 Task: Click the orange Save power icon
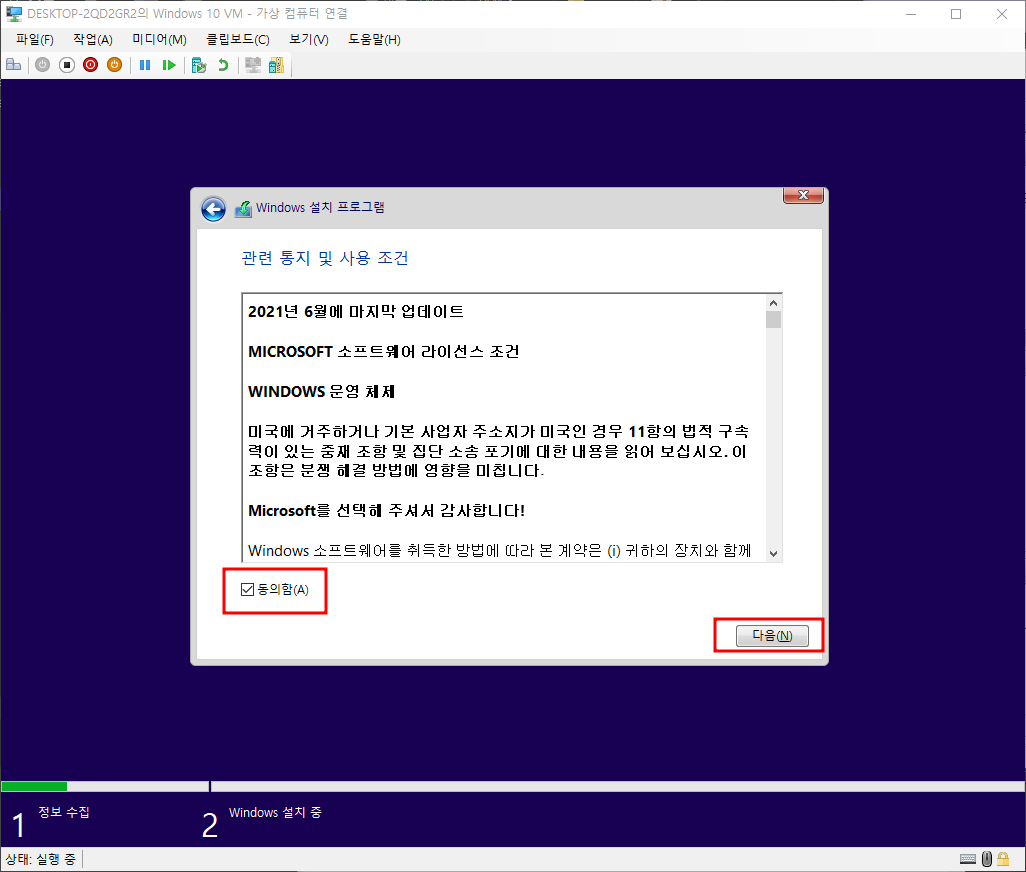115,65
